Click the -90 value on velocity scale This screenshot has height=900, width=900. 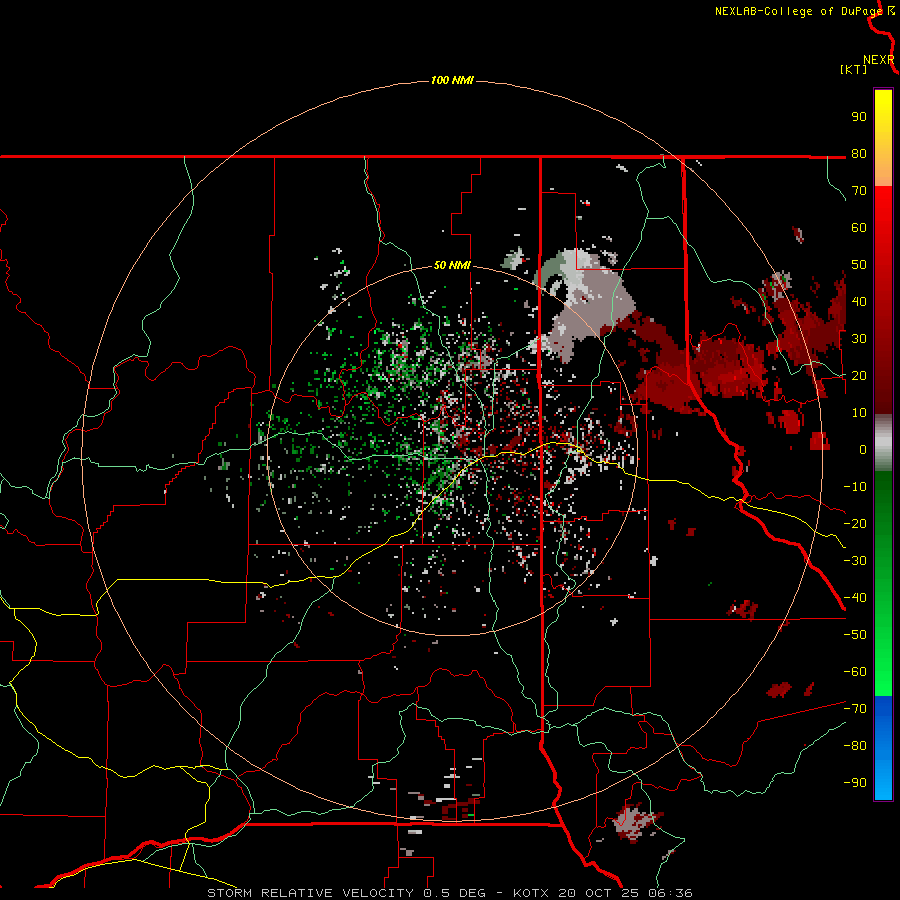tap(855, 783)
